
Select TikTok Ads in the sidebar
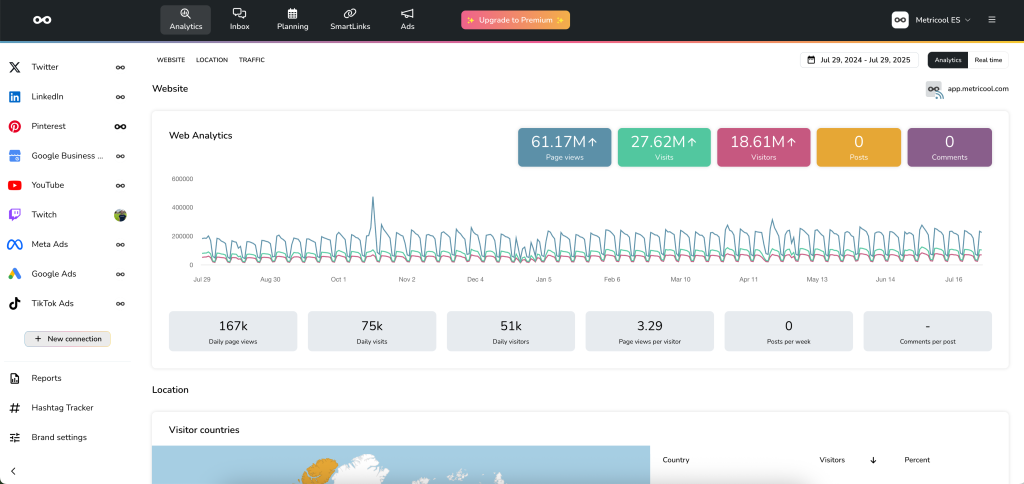coord(52,303)
